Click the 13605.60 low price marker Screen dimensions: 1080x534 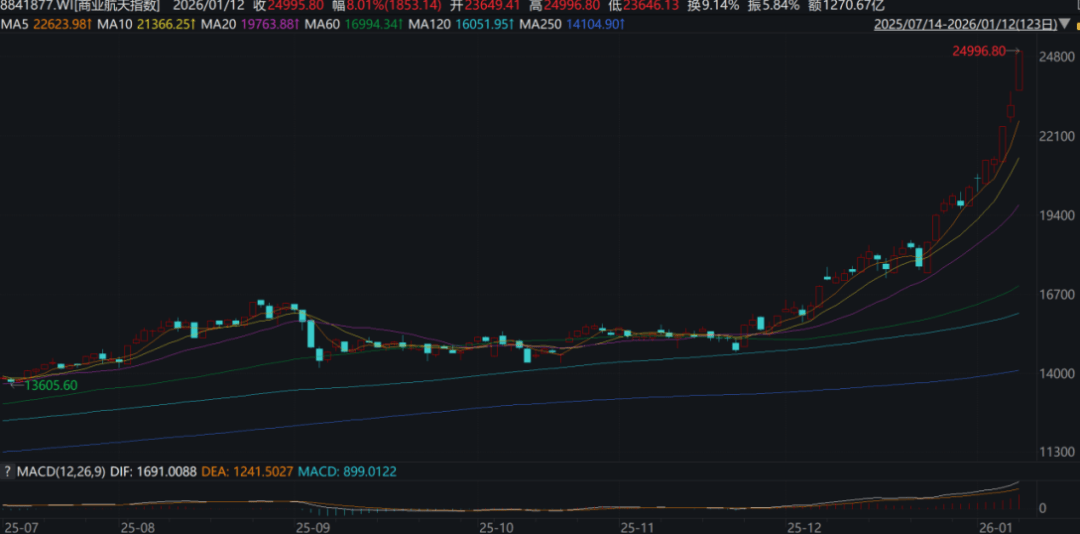50,385
